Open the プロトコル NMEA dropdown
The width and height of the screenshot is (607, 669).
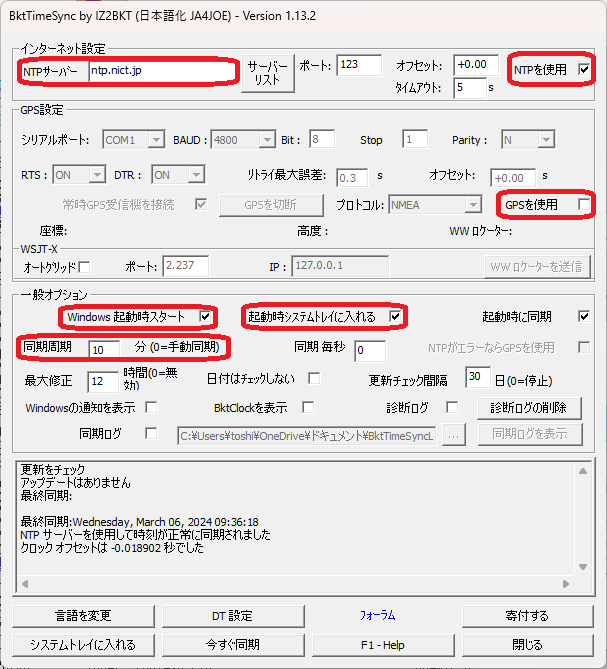435,205
